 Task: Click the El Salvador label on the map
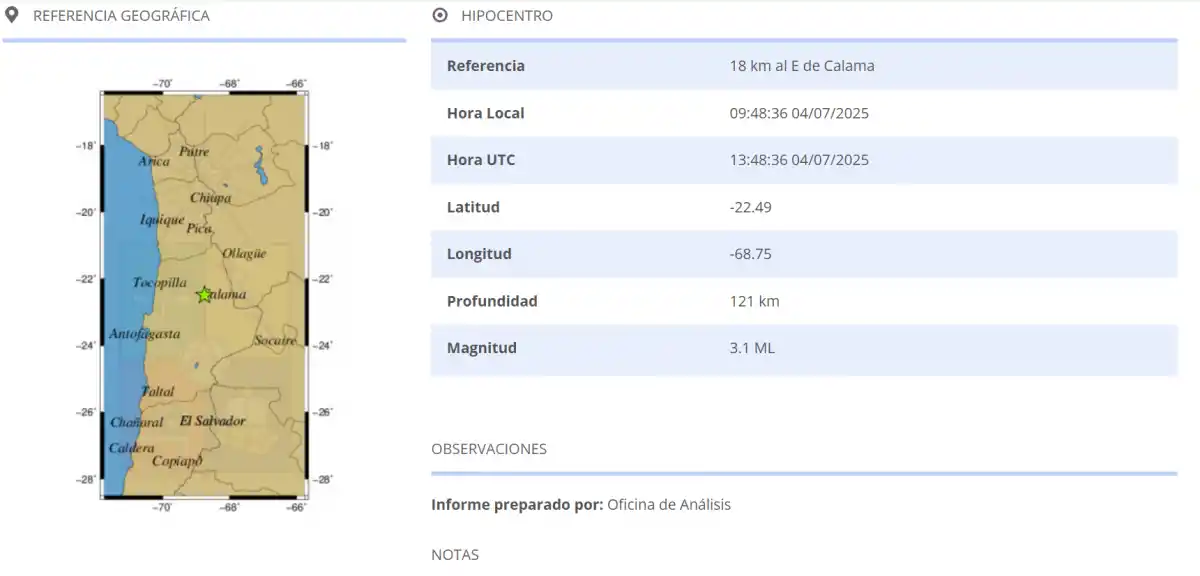point(213,421)
